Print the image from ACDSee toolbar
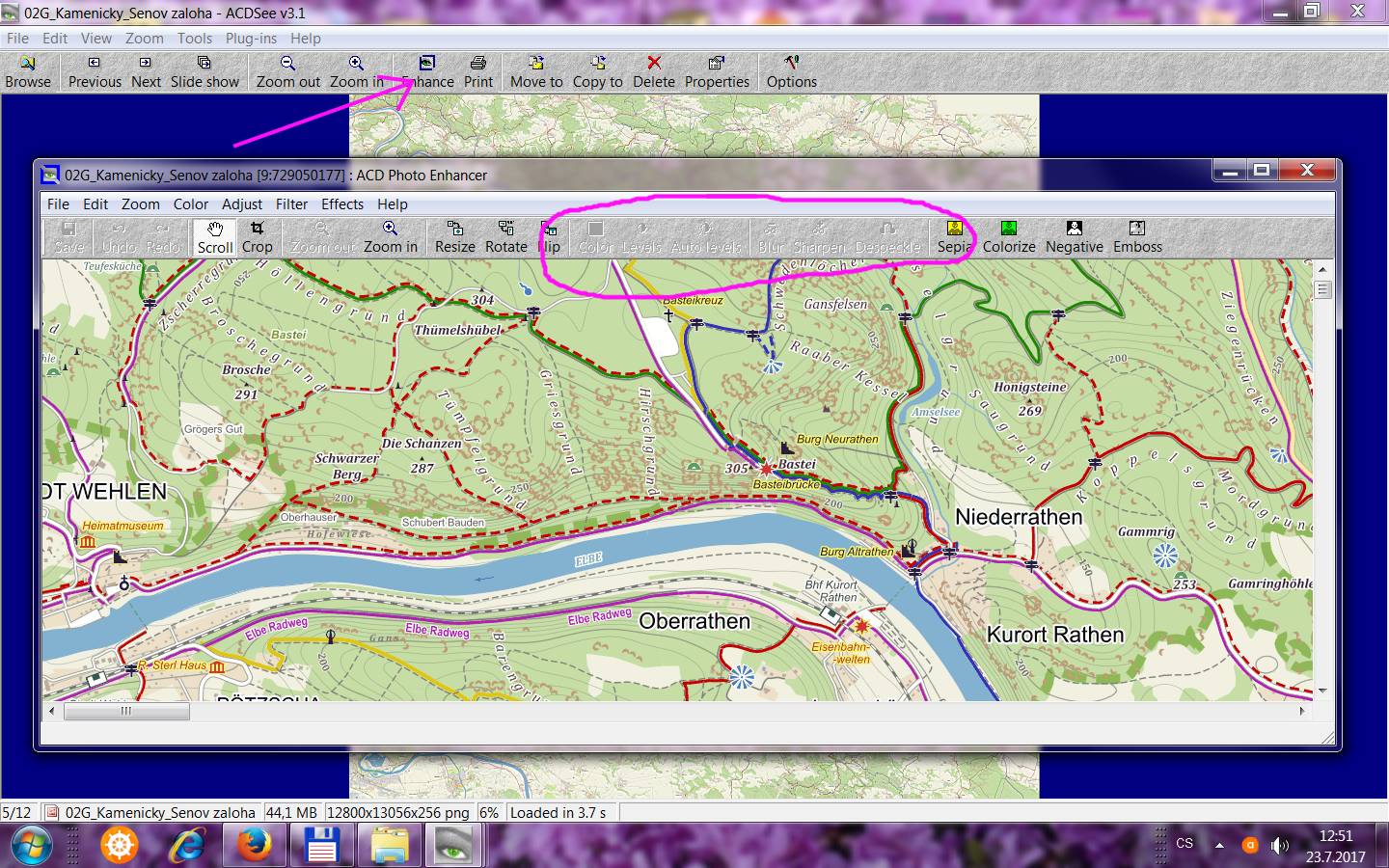This screenshot has width=1389, height=868. pyautogui.click(x=478, y=72)
